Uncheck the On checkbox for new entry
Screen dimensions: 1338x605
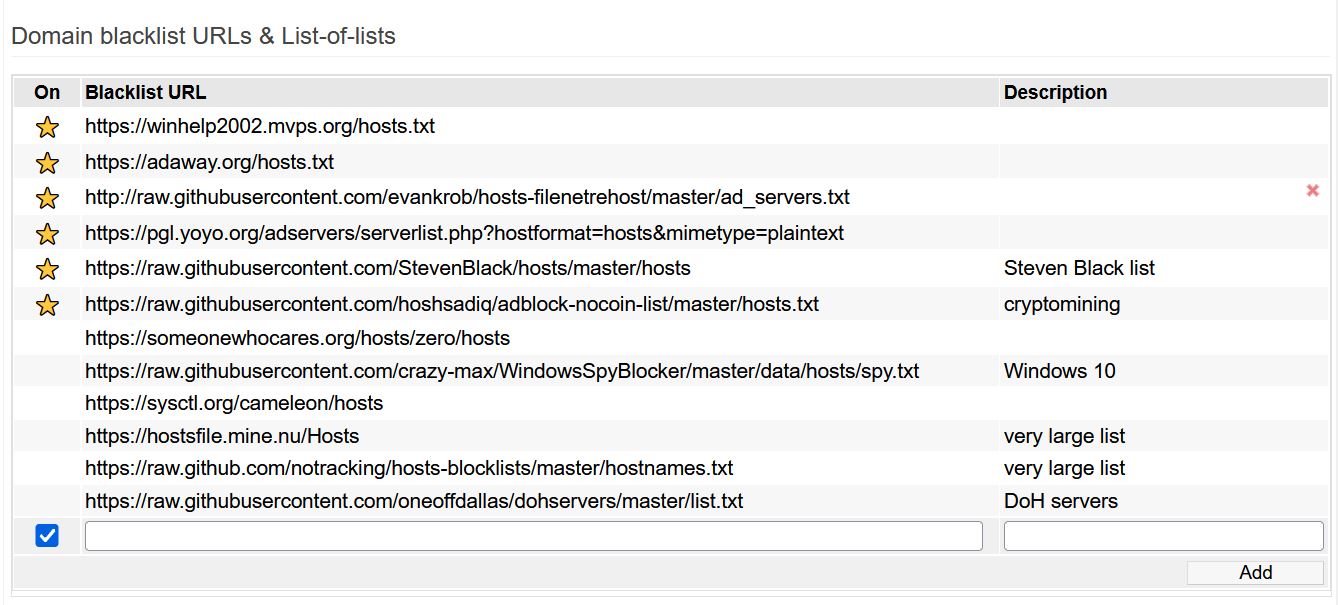[47, 536]
